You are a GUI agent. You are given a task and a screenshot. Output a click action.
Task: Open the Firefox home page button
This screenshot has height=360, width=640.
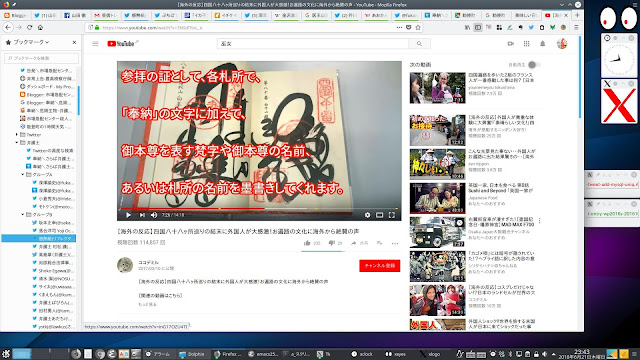(40, 27)
